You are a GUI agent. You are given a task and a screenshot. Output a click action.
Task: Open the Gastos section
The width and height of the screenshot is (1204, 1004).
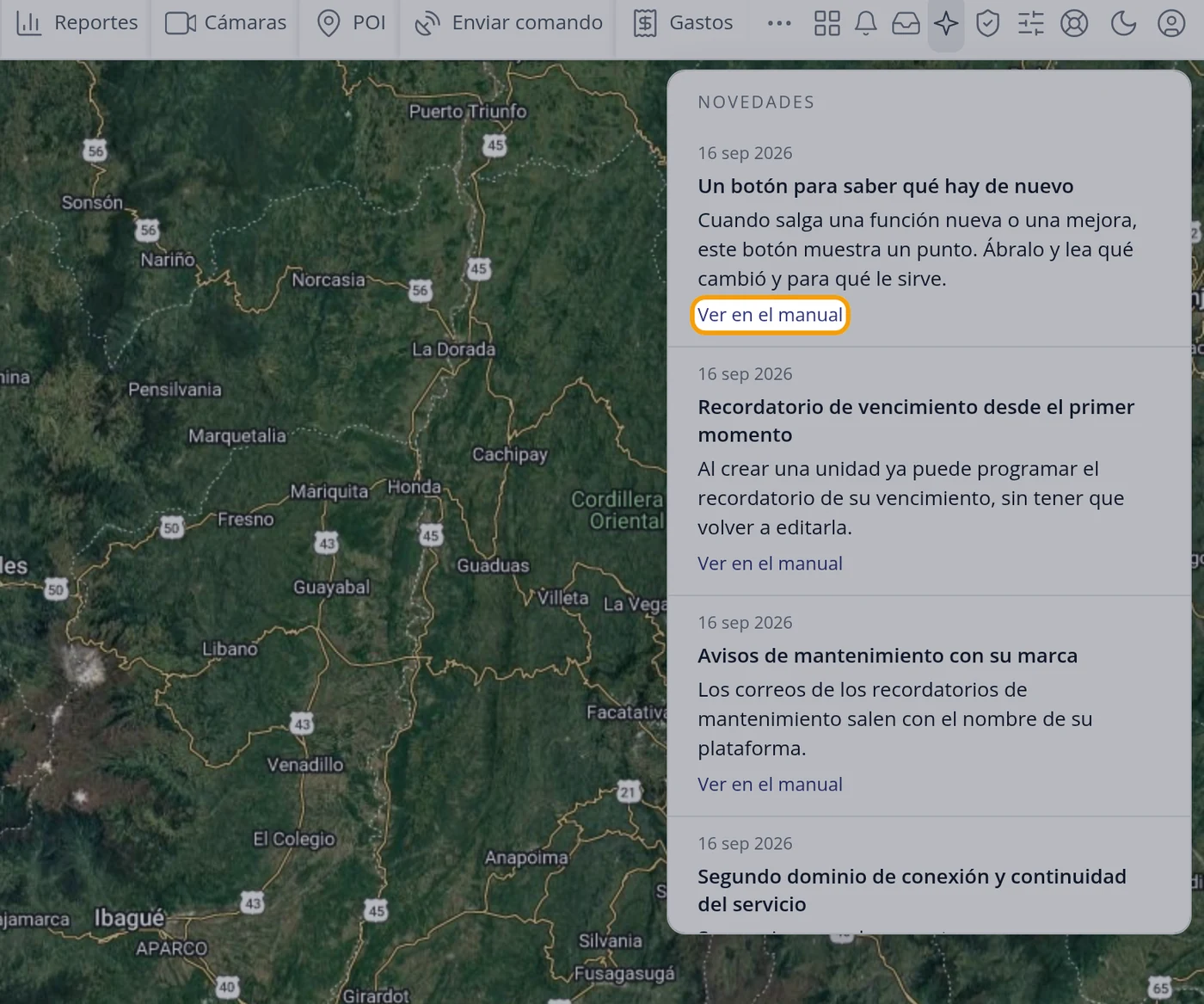683,23
